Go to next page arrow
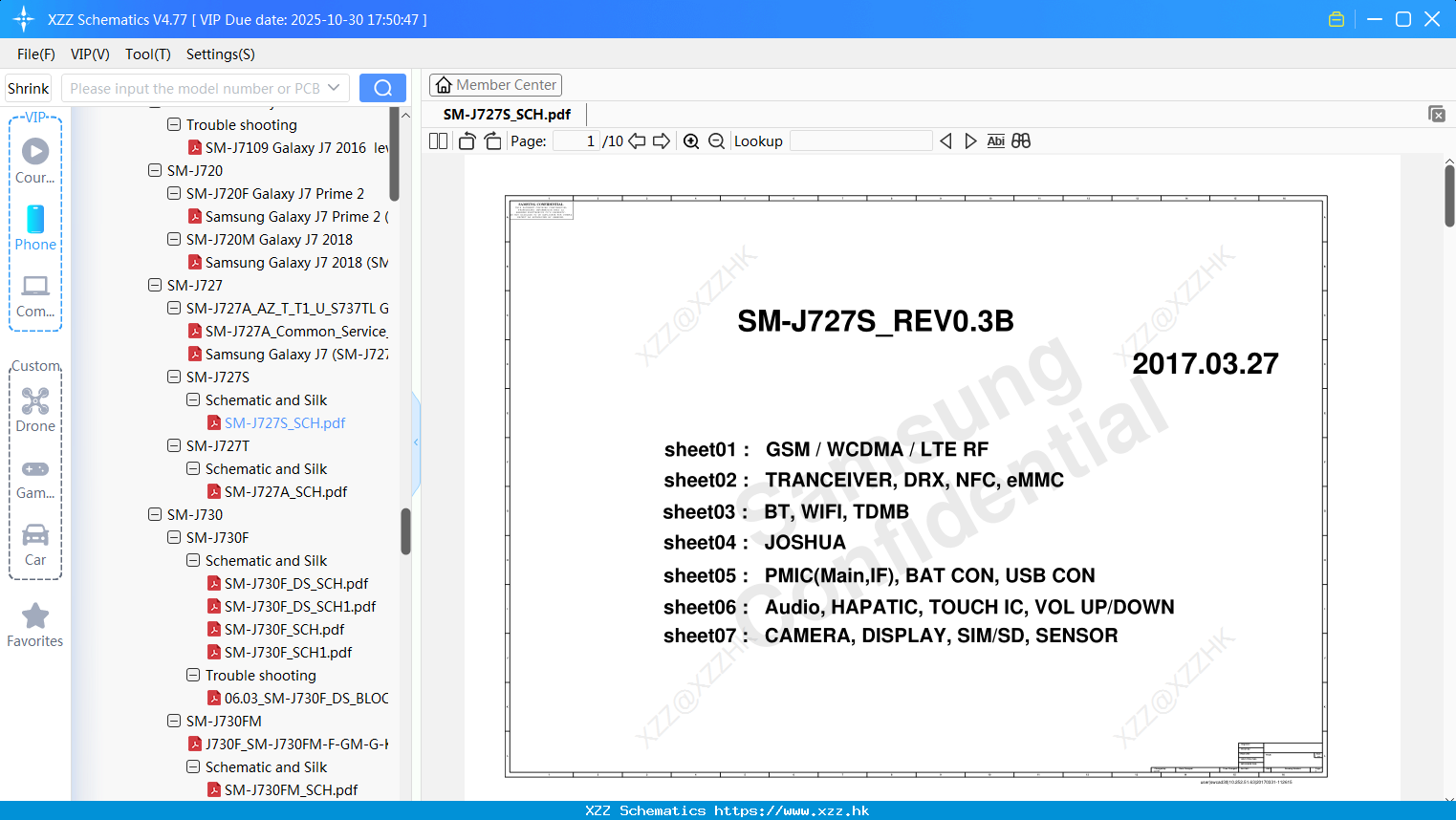 coord(662,140)
